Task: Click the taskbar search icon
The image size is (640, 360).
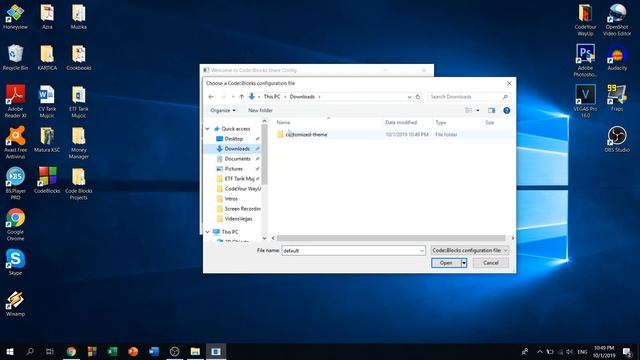Action: tap(30, 351)
